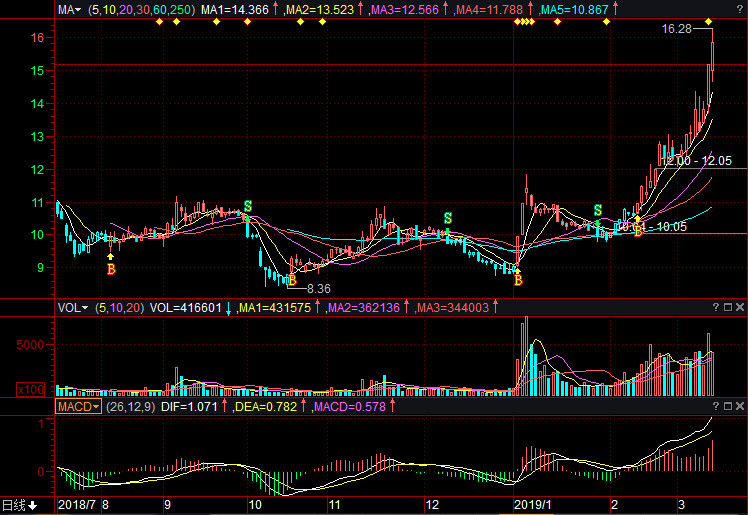748x515 pixels.
Task: Click the B buy marker before 2019/1
Action: coord(518,280)
